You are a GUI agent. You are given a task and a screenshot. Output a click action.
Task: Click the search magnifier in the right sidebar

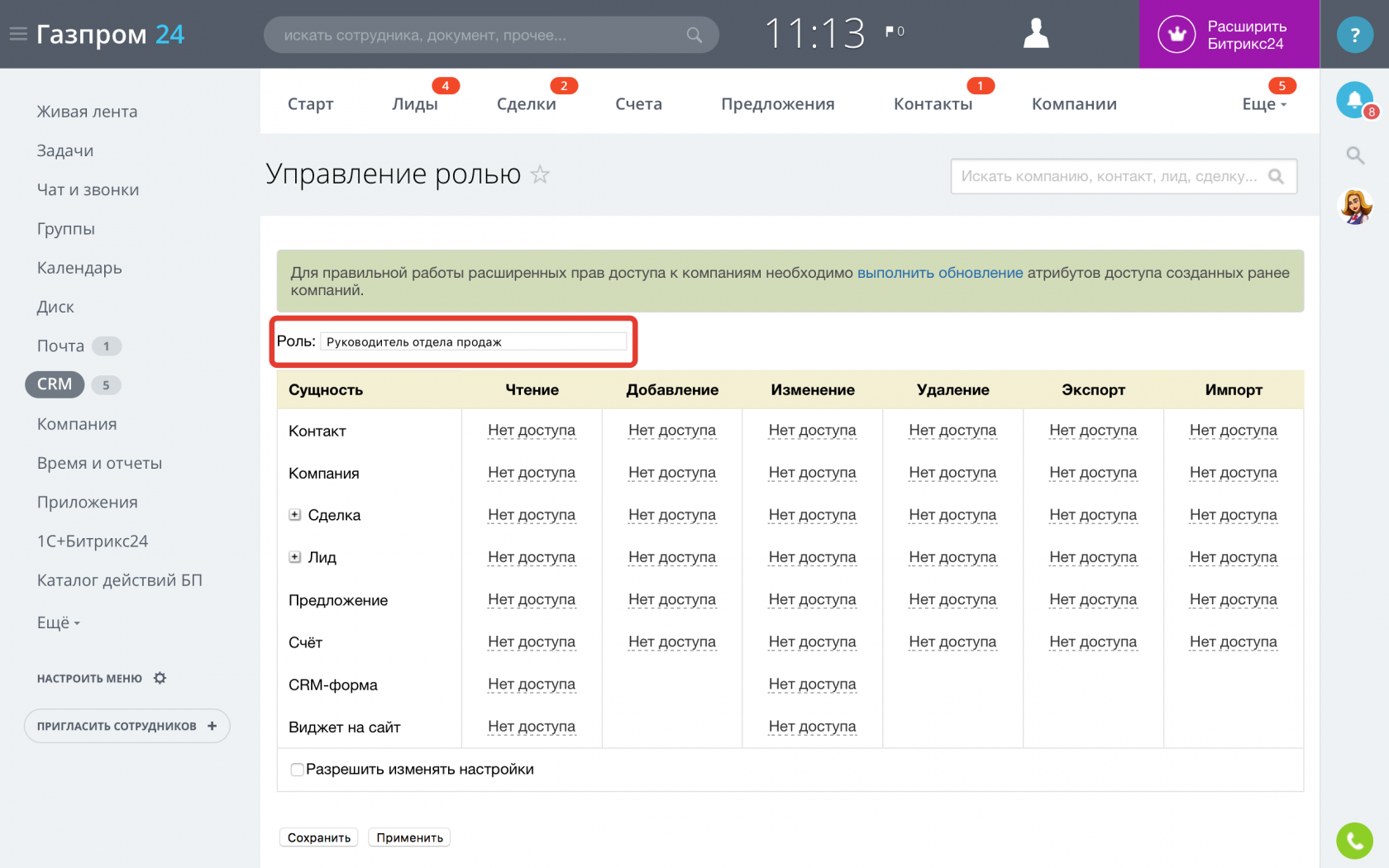click(1355, 155)
